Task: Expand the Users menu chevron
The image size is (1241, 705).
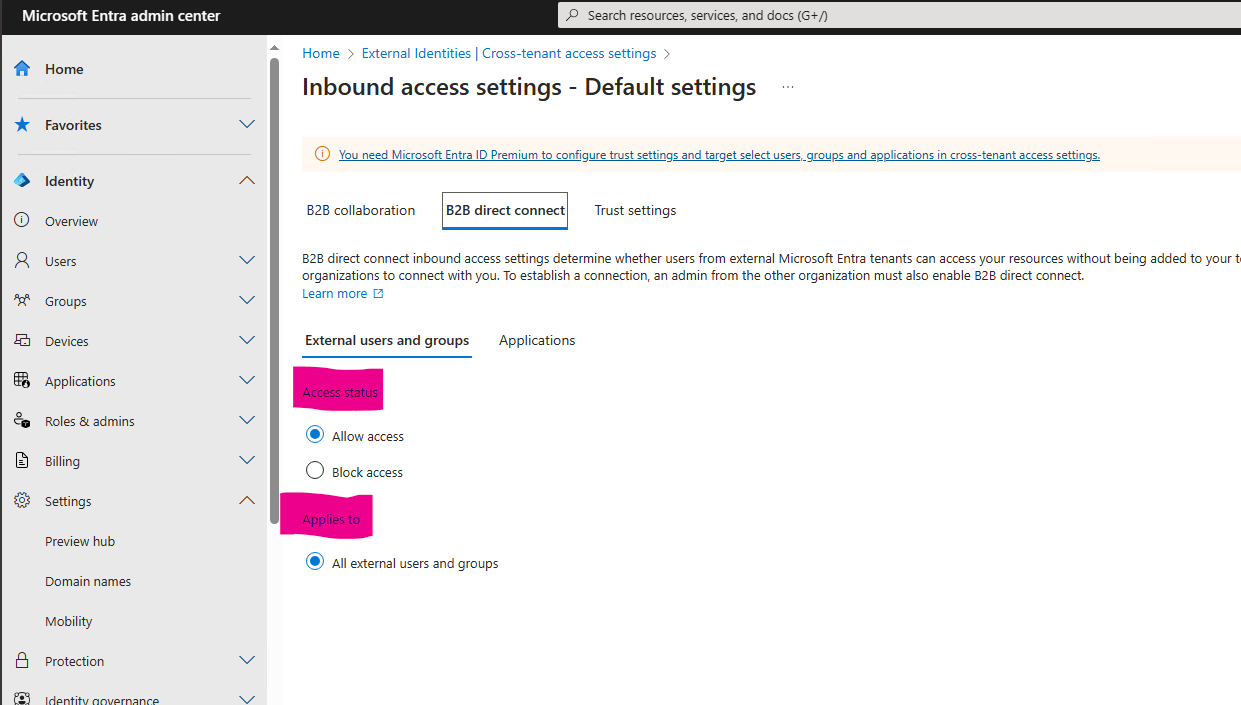Action: 247,260
